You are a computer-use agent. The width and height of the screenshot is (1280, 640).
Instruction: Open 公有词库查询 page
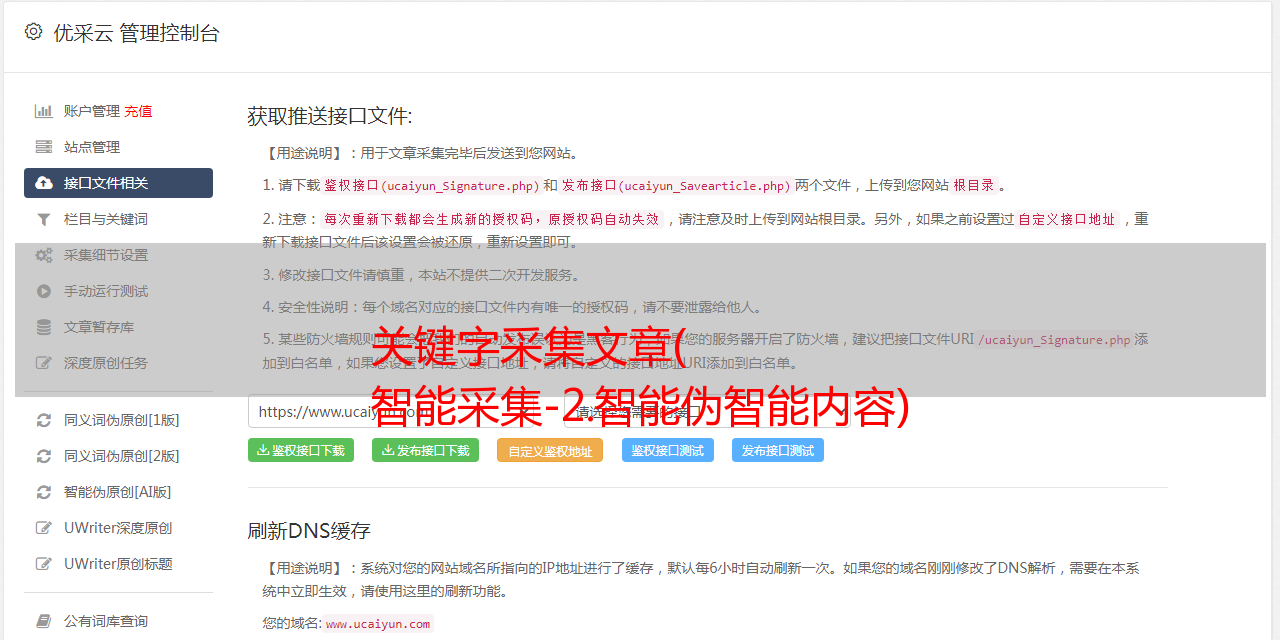click(118, 621)
